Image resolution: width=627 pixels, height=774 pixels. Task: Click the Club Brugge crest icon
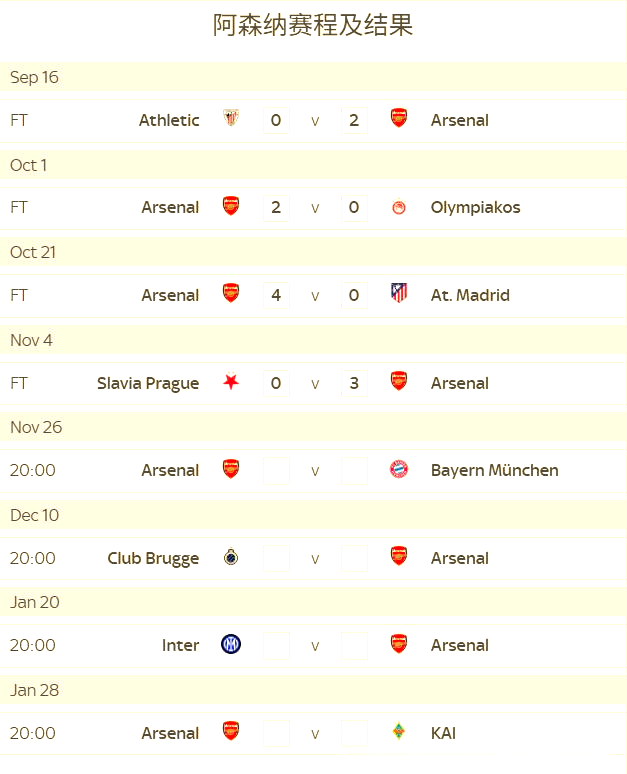click(231, 557)
